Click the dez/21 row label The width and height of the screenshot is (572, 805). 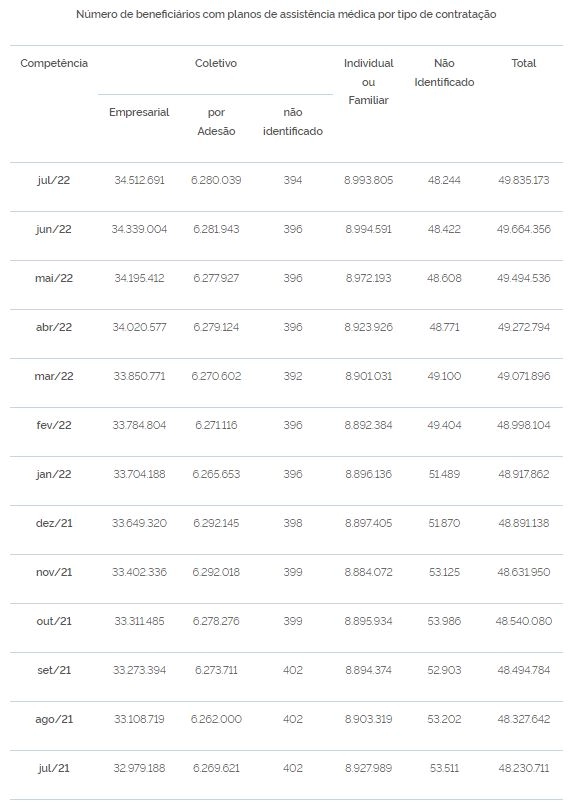[x=54, y=523]
